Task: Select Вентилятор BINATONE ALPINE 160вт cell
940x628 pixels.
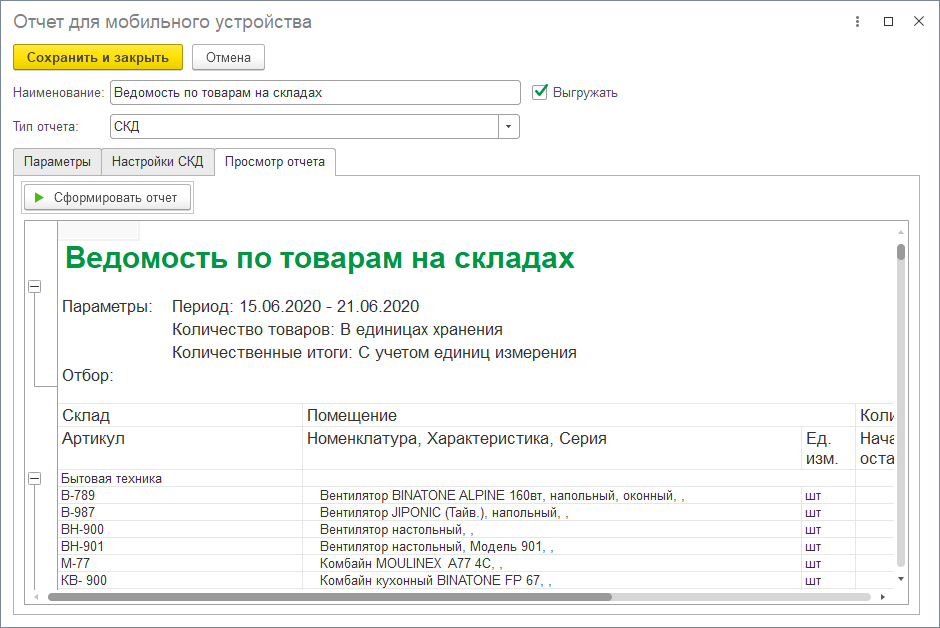Action: coord(552,496)
